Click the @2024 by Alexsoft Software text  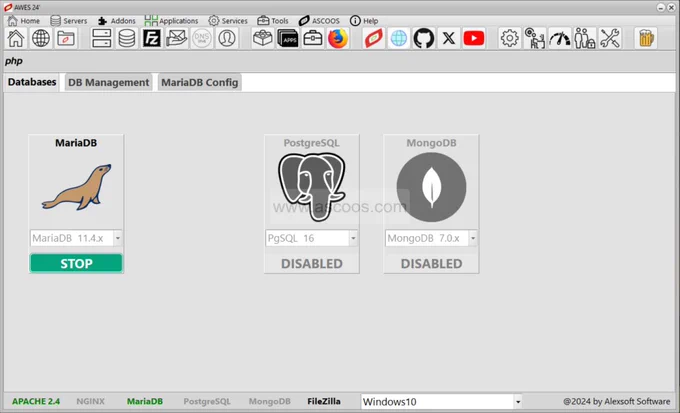point(617,401)
